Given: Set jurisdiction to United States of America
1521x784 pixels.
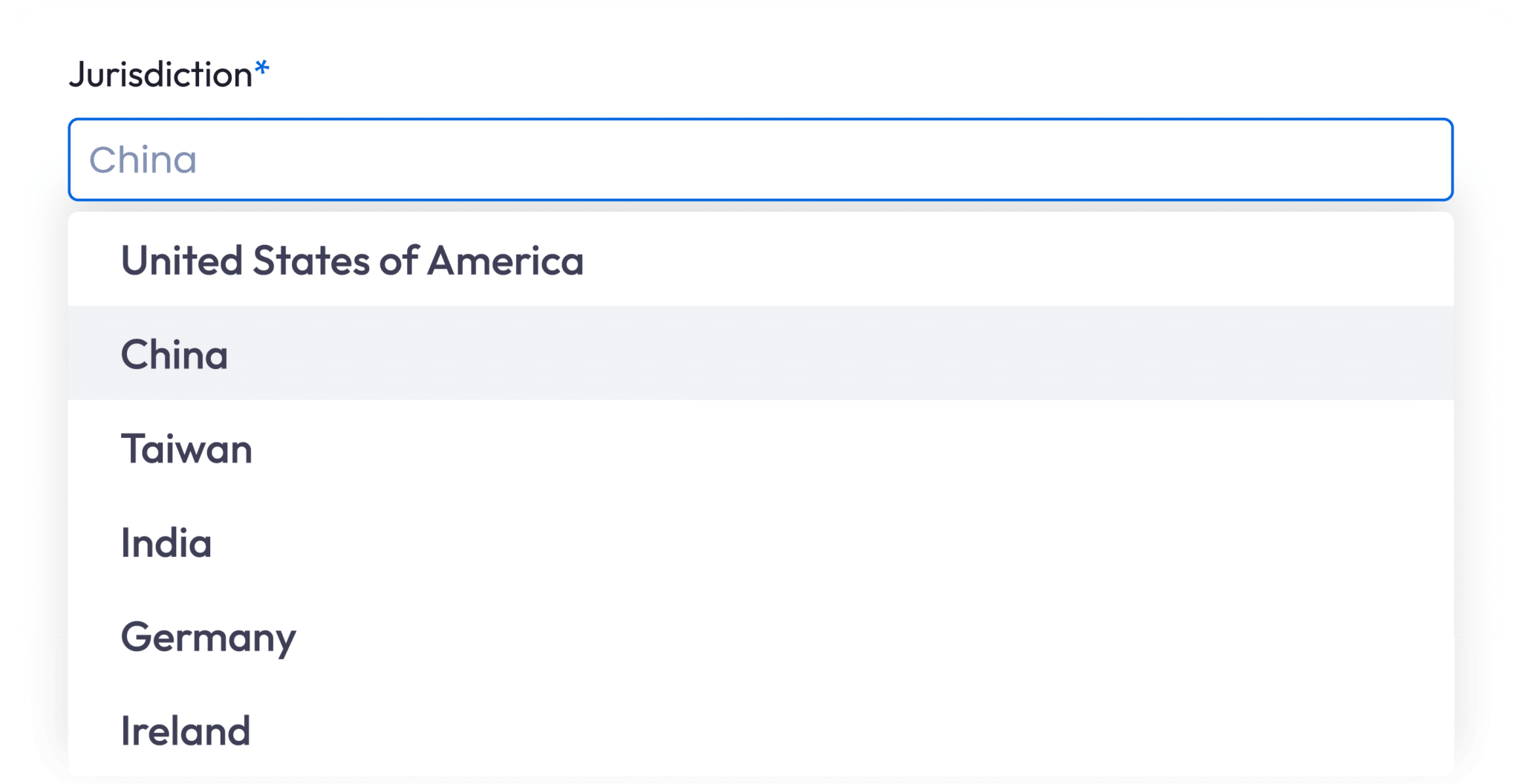Looking at the screenshot, I should pos(352,261).
